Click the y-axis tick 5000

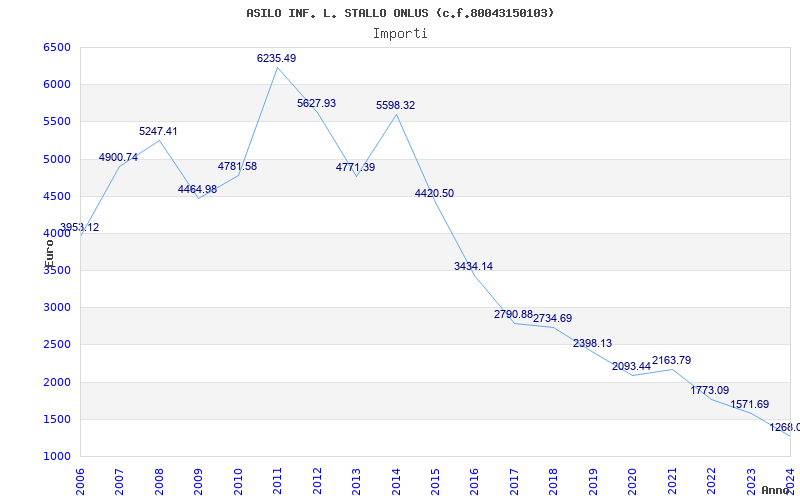pyautogui.click(x=57, y=159)
